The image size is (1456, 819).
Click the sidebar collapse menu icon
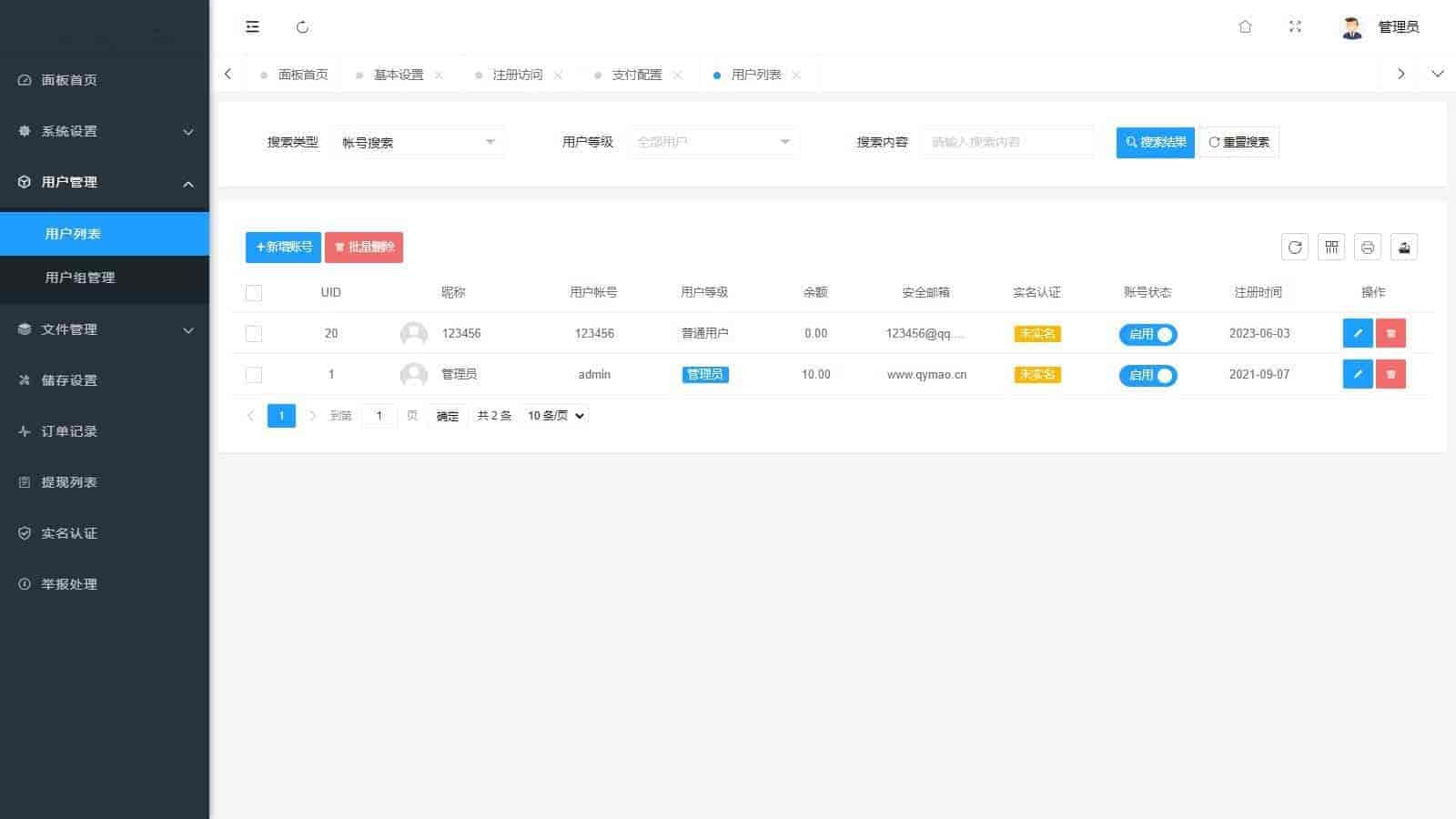click(253, 27)
